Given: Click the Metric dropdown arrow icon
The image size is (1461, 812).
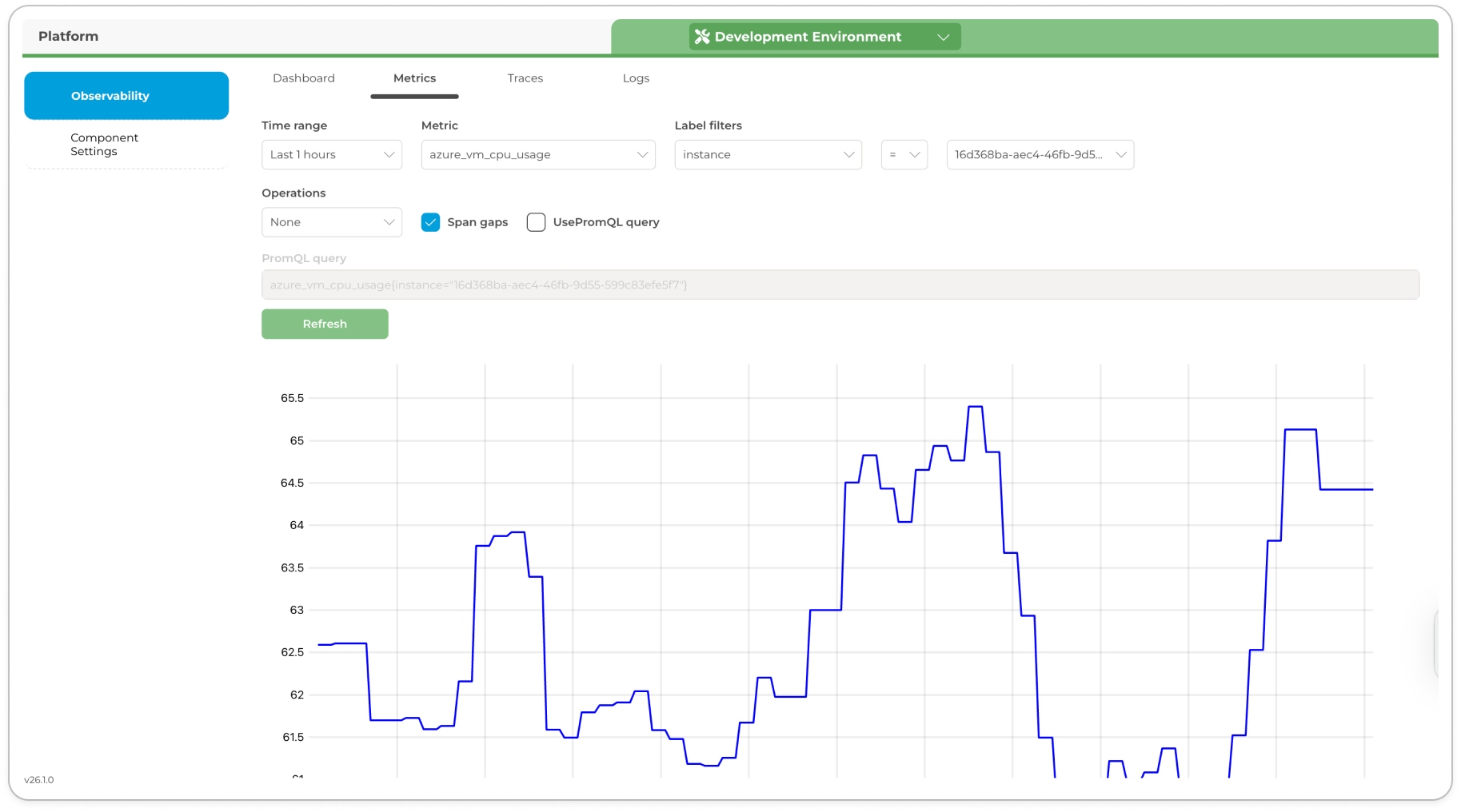Looking at the screenshot, I should pos(642,155).
